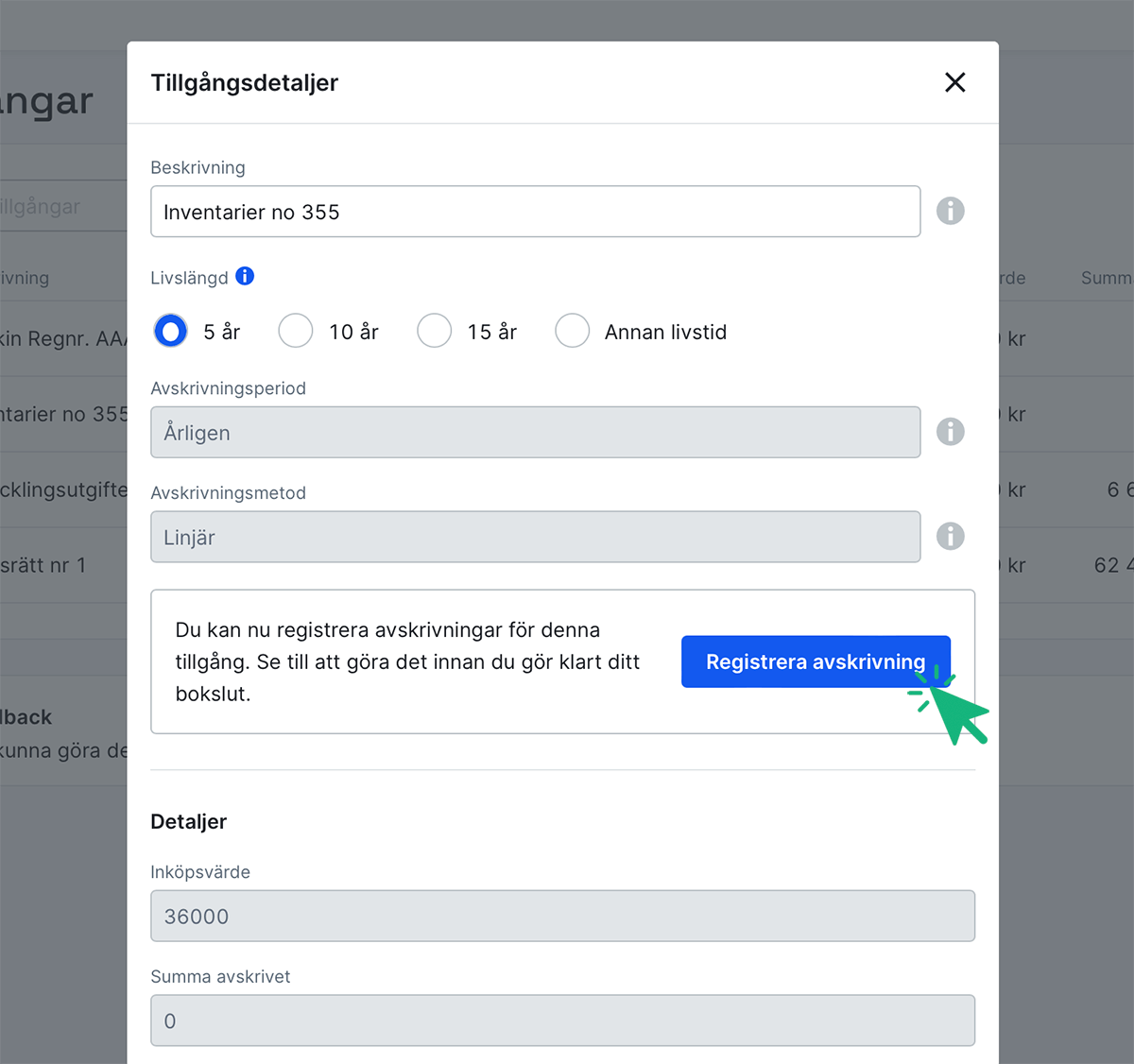Image resolution: width=1134 pixels, height=1064 pixels.
Task: Click the blue info icon next to Livslängd
Action: (245, 276)
